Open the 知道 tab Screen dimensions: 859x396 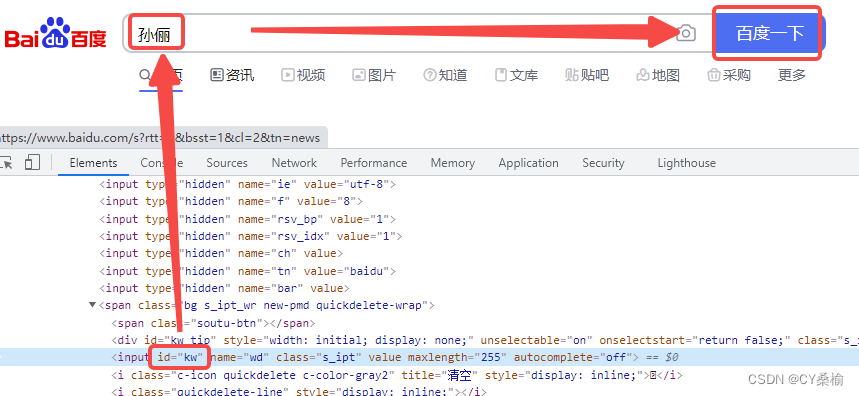(445, 75)
